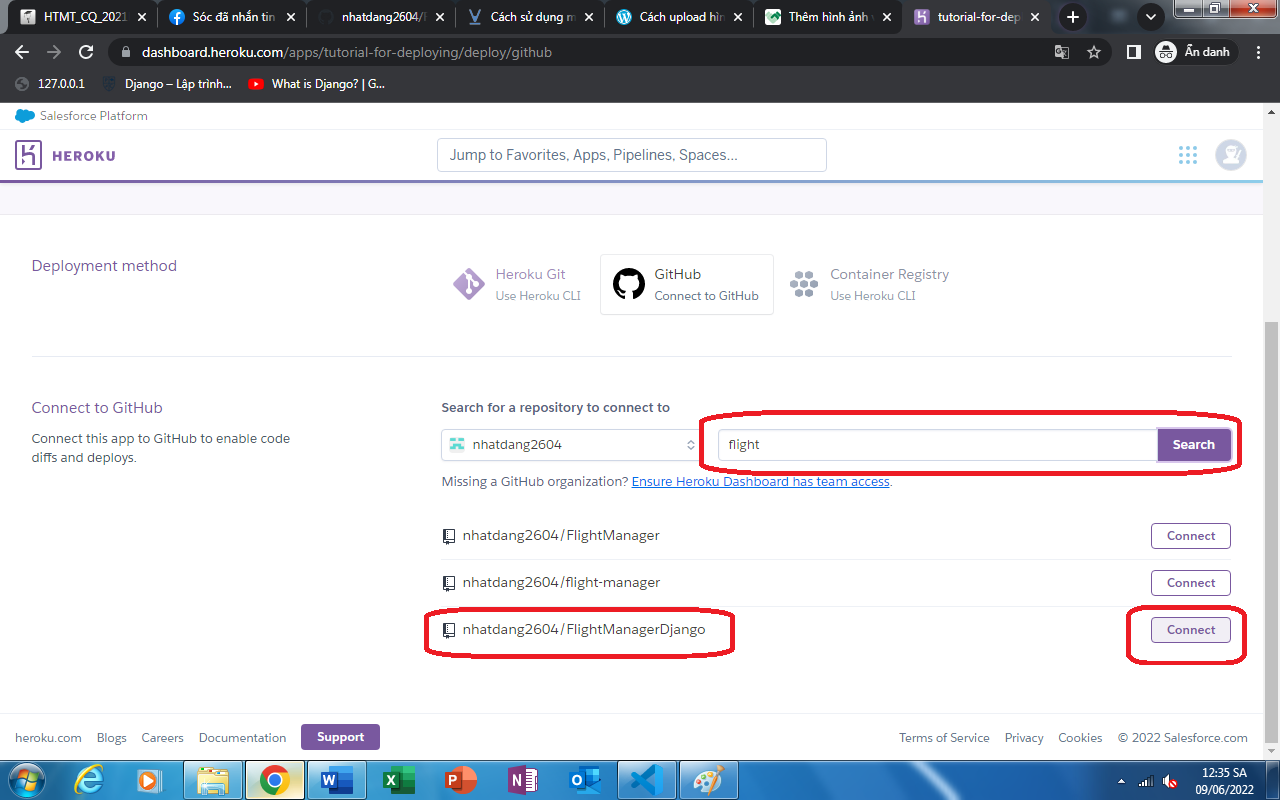Connect the nhatdang2604/FlightManager repository
Viewport: 1280px width, 800px height.
point(1191,536)
